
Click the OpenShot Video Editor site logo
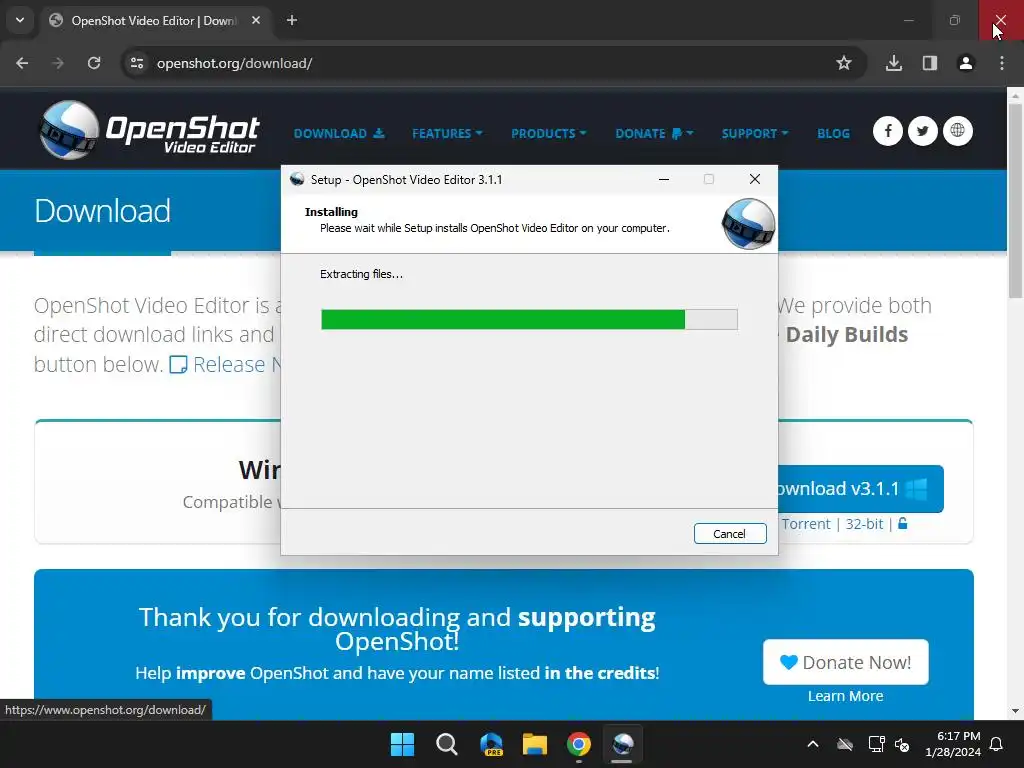coord(150,131)
